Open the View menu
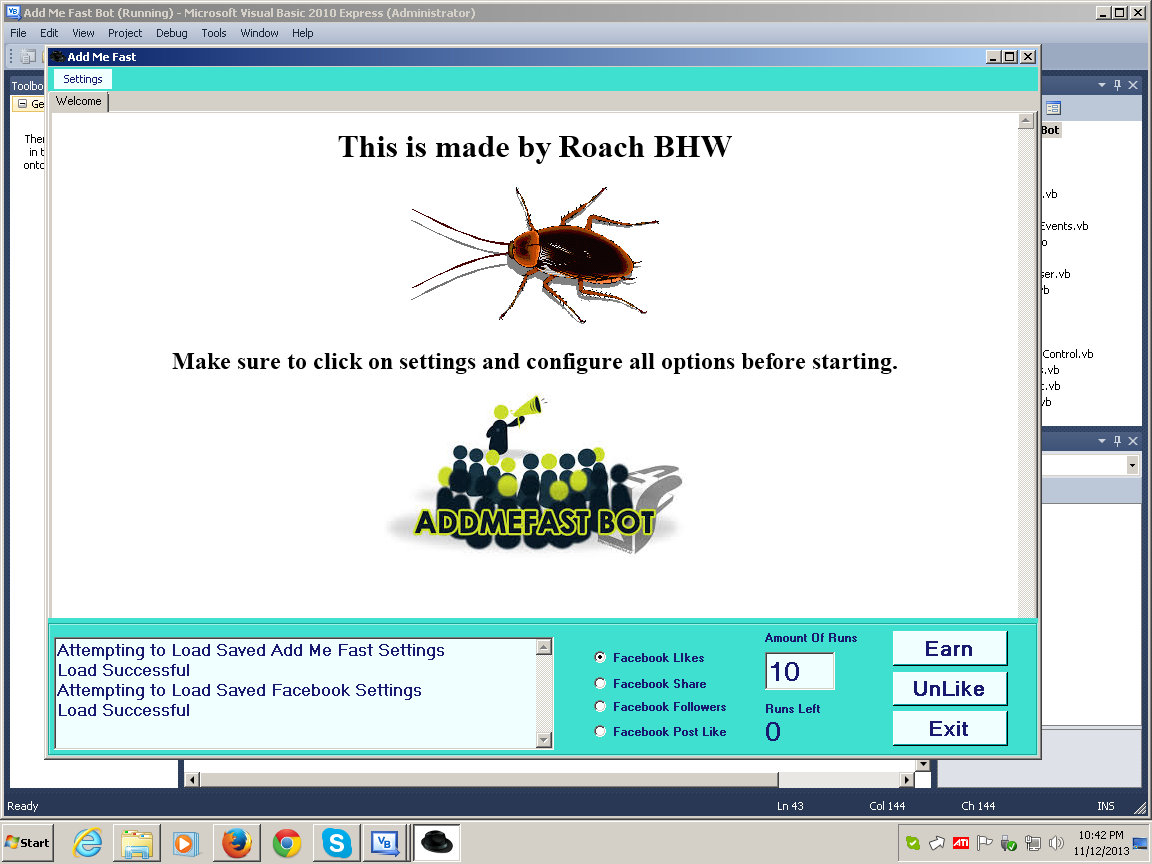Viewport: 1152px width, 864px height. (83, 33)
